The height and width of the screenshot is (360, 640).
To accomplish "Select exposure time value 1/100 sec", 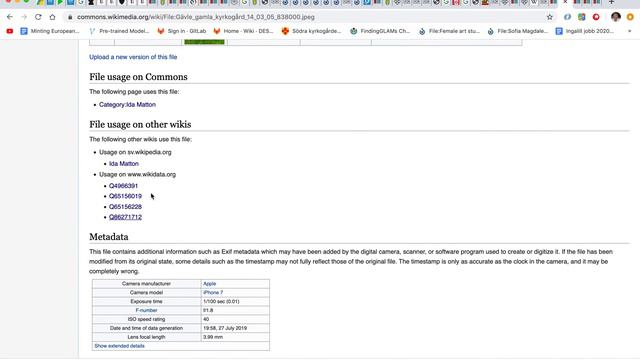I will [221, 302].
